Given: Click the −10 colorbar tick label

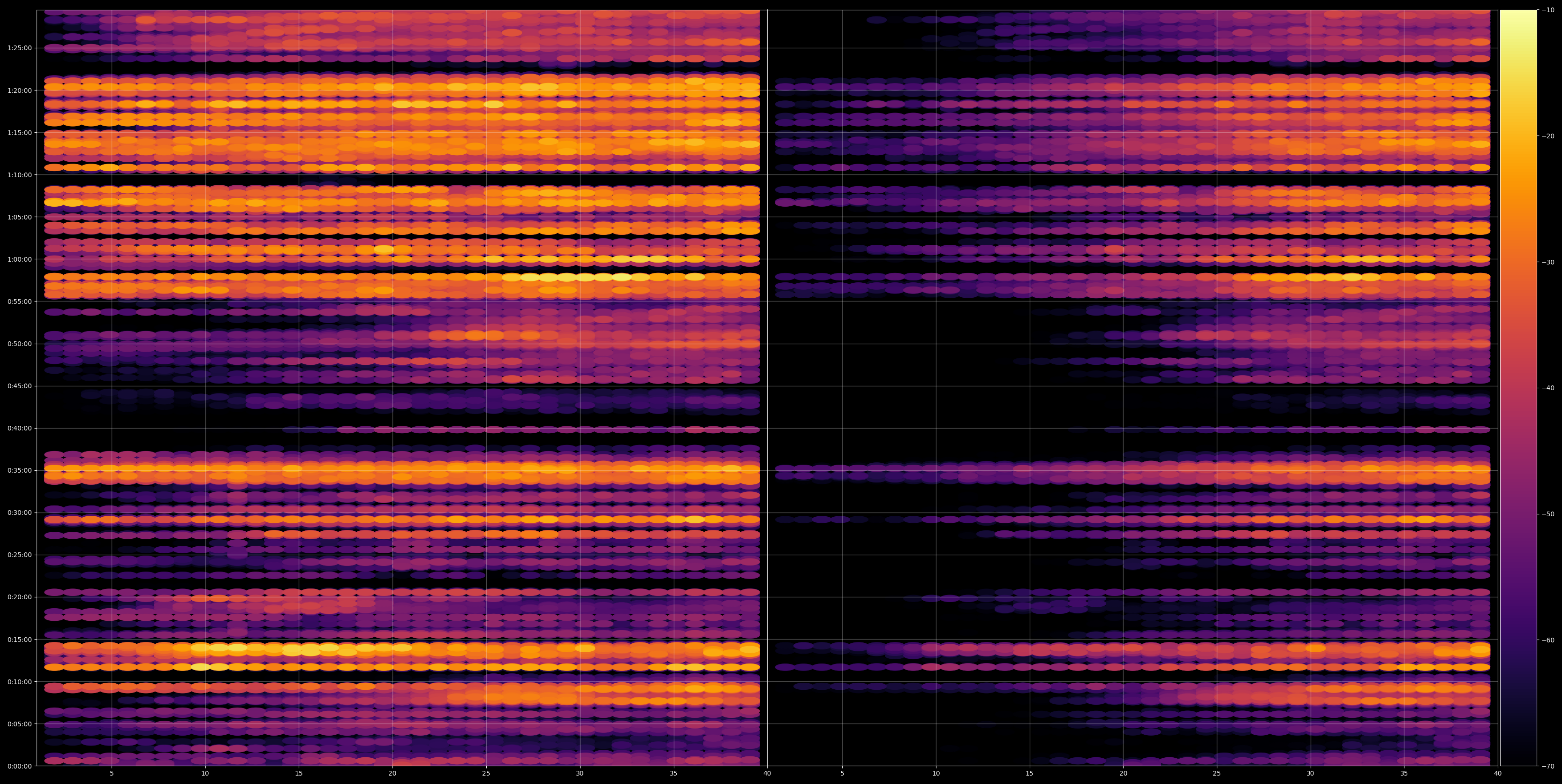Looking at the screenshot, I should point(1548,10).
